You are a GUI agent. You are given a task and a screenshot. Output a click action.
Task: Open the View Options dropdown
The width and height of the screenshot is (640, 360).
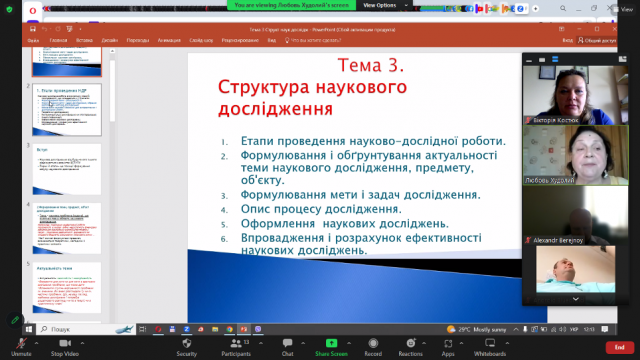click(x=385, y=5)
